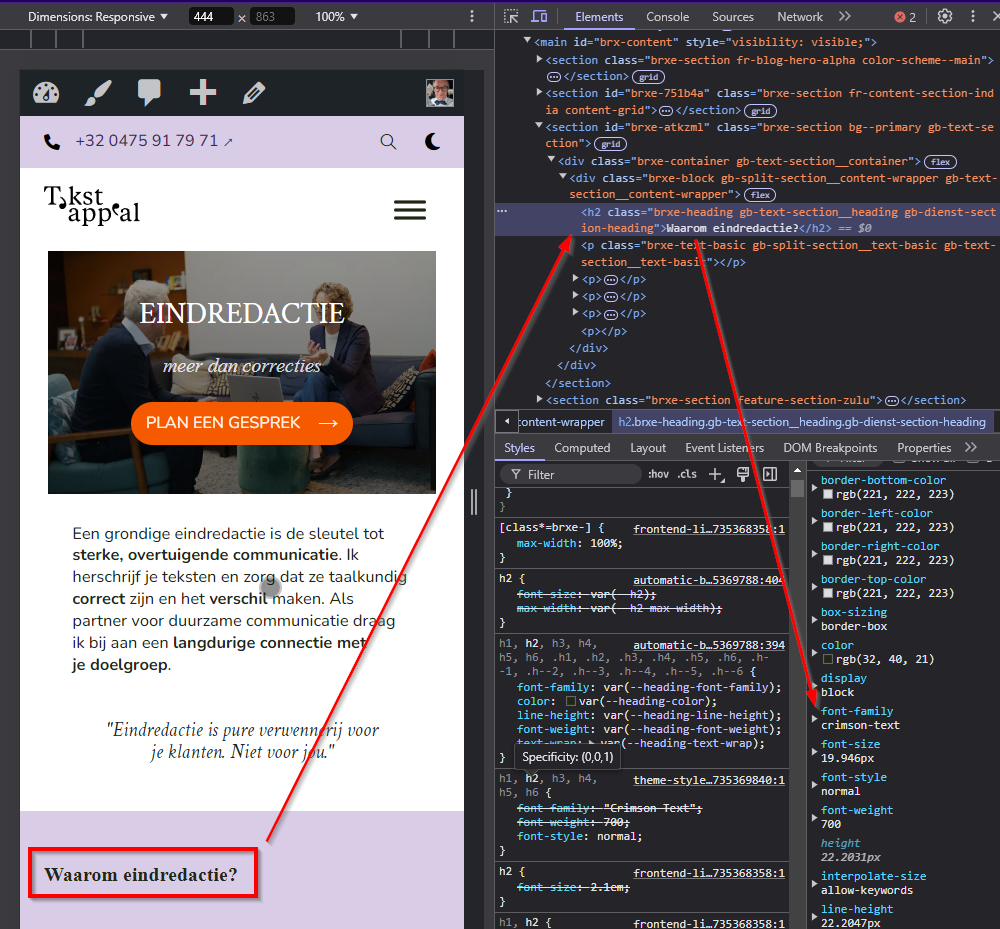Click the viewport width field showing 444

coord(210,17)
